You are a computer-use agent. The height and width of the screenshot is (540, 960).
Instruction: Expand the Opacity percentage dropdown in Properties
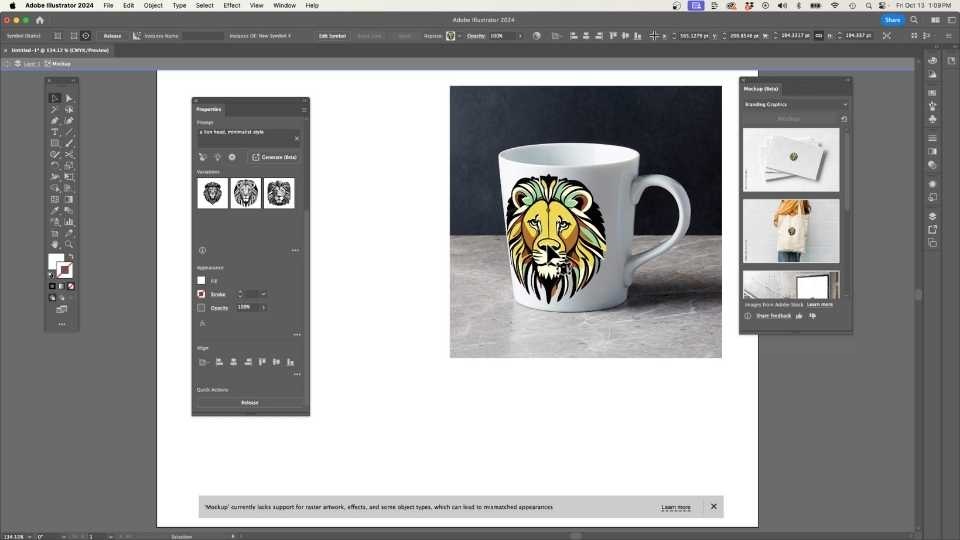[263, 308]
